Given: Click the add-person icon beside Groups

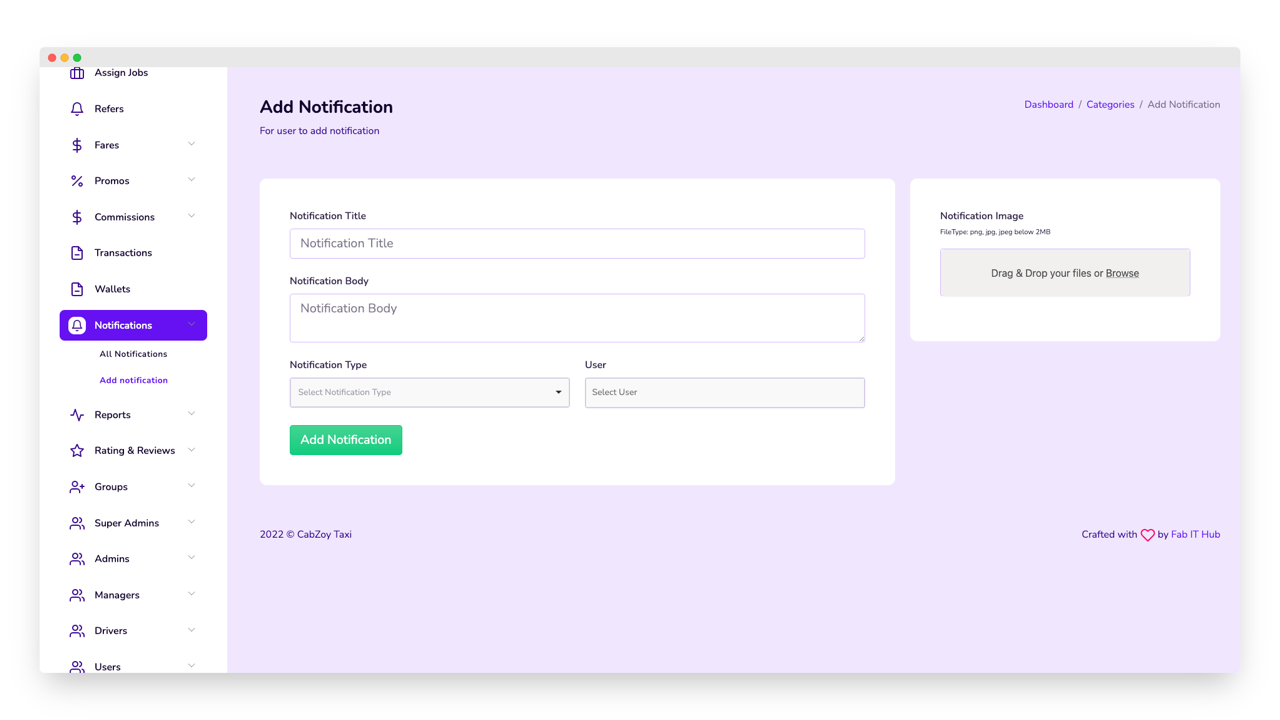Looking at the screenshot, I should [77, 487].
